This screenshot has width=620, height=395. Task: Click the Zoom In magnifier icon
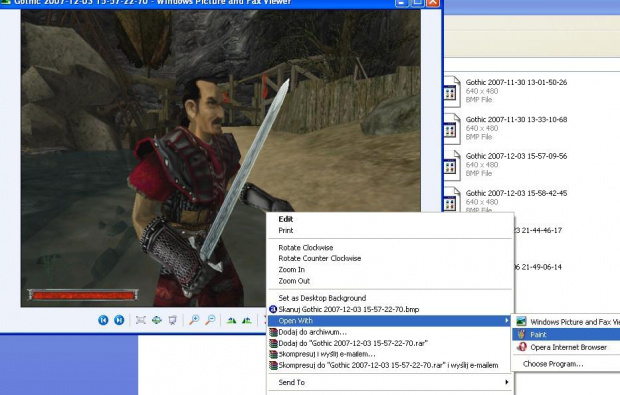pyautogui.click(x=194, y=320)
